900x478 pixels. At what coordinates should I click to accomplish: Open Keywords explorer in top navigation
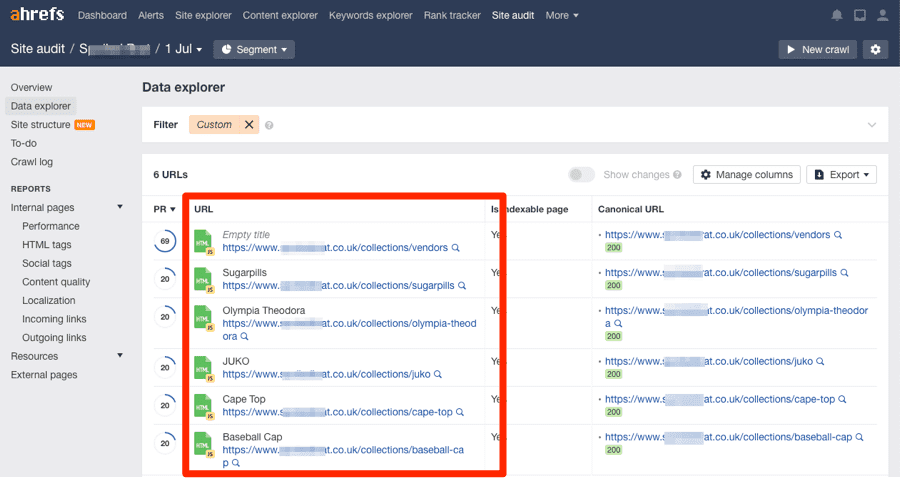point(371,15)
